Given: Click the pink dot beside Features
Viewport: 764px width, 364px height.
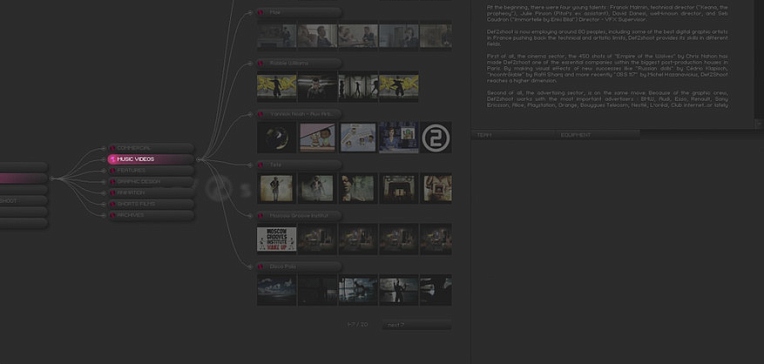Looking at the screenshot, I should (x=113, y=171).
